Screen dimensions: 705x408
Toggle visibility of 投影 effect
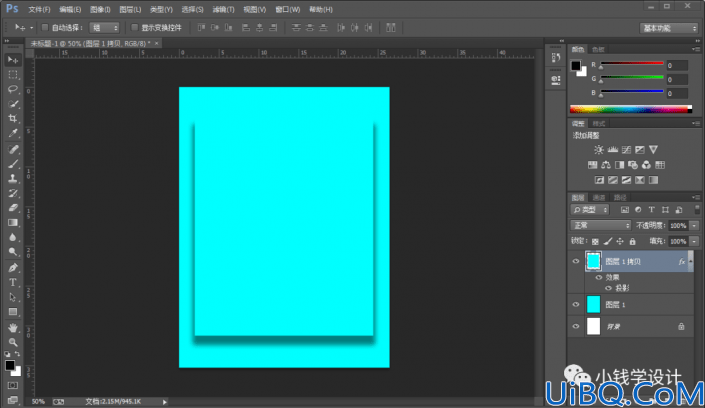point(608,288)
